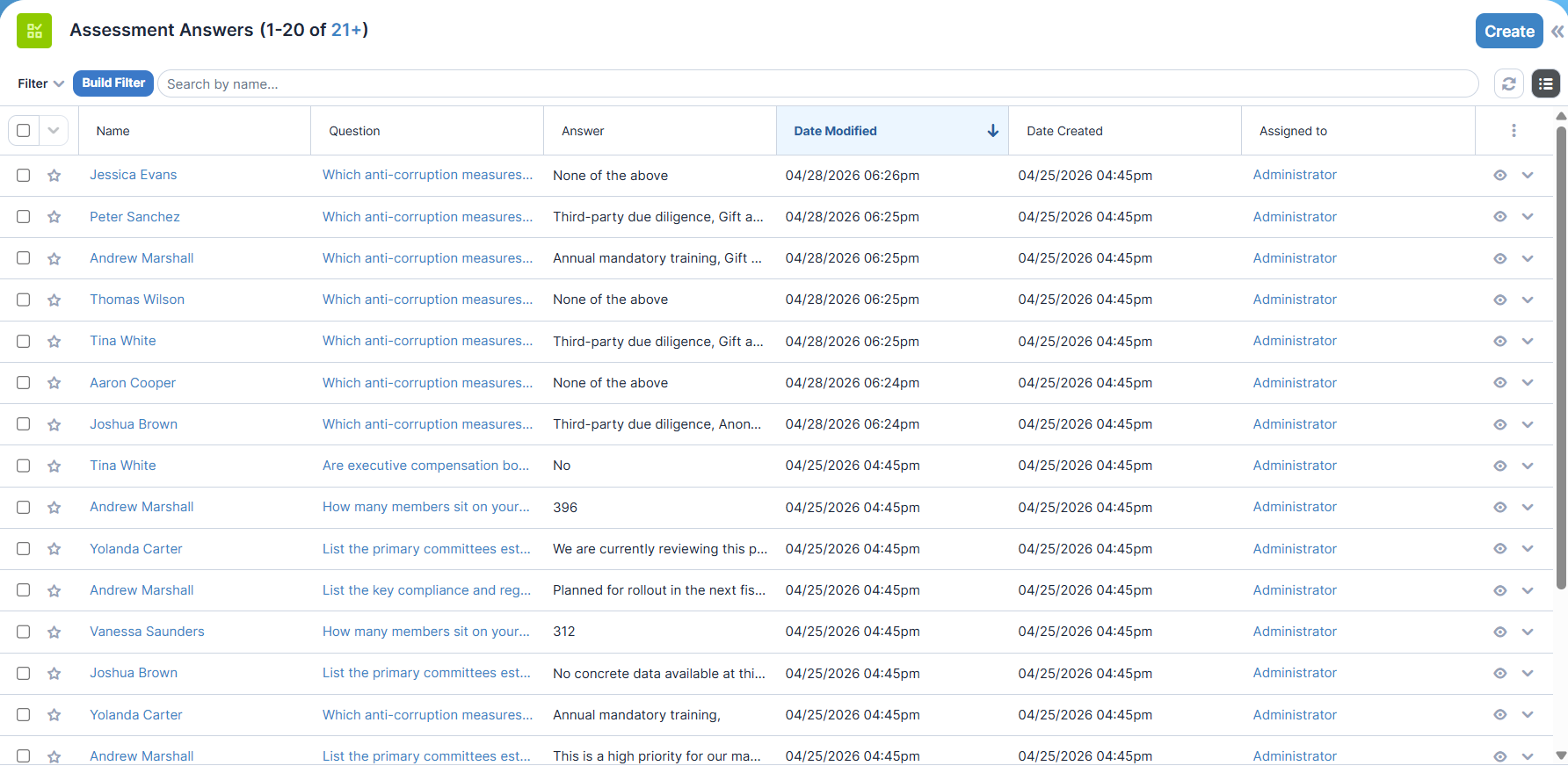The width and height of the screenshot is (1568, 766).
Task: Check Joshua Brown's 'No concrete data' row
Action: point(24,674)
